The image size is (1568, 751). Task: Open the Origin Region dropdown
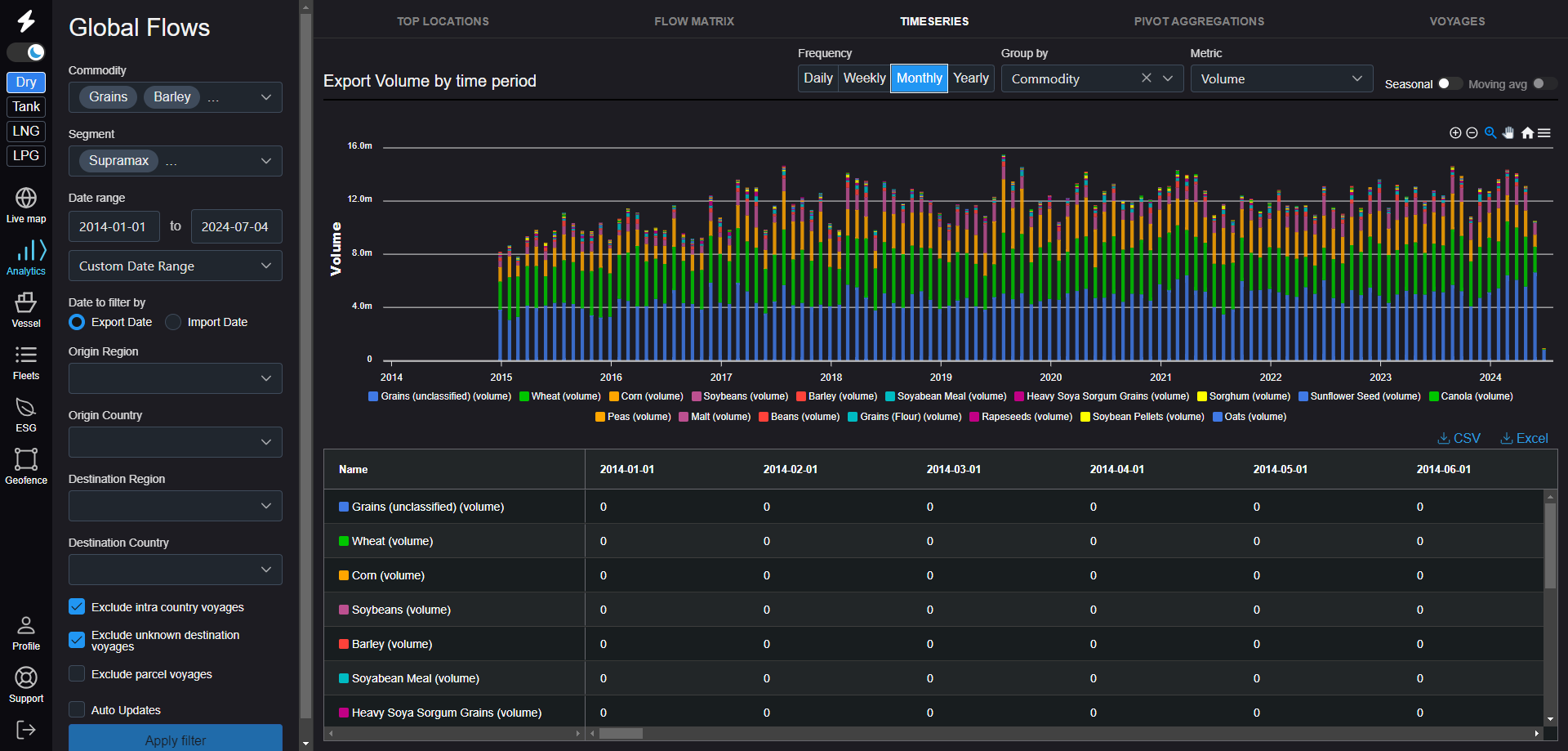coord(176,378)
